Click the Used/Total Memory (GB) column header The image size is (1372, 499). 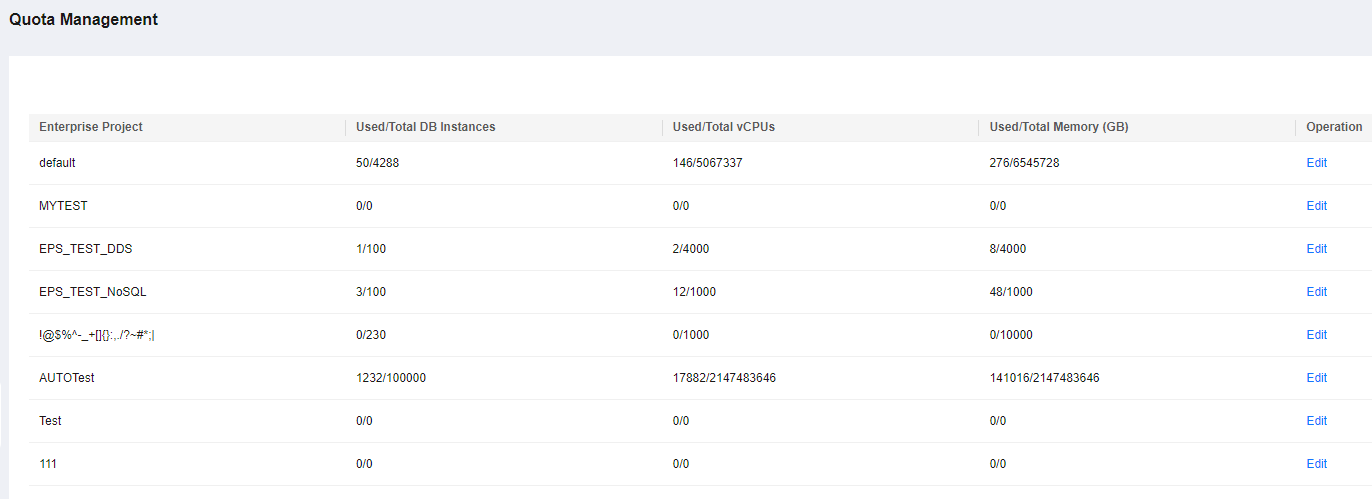coord(1059,127)
